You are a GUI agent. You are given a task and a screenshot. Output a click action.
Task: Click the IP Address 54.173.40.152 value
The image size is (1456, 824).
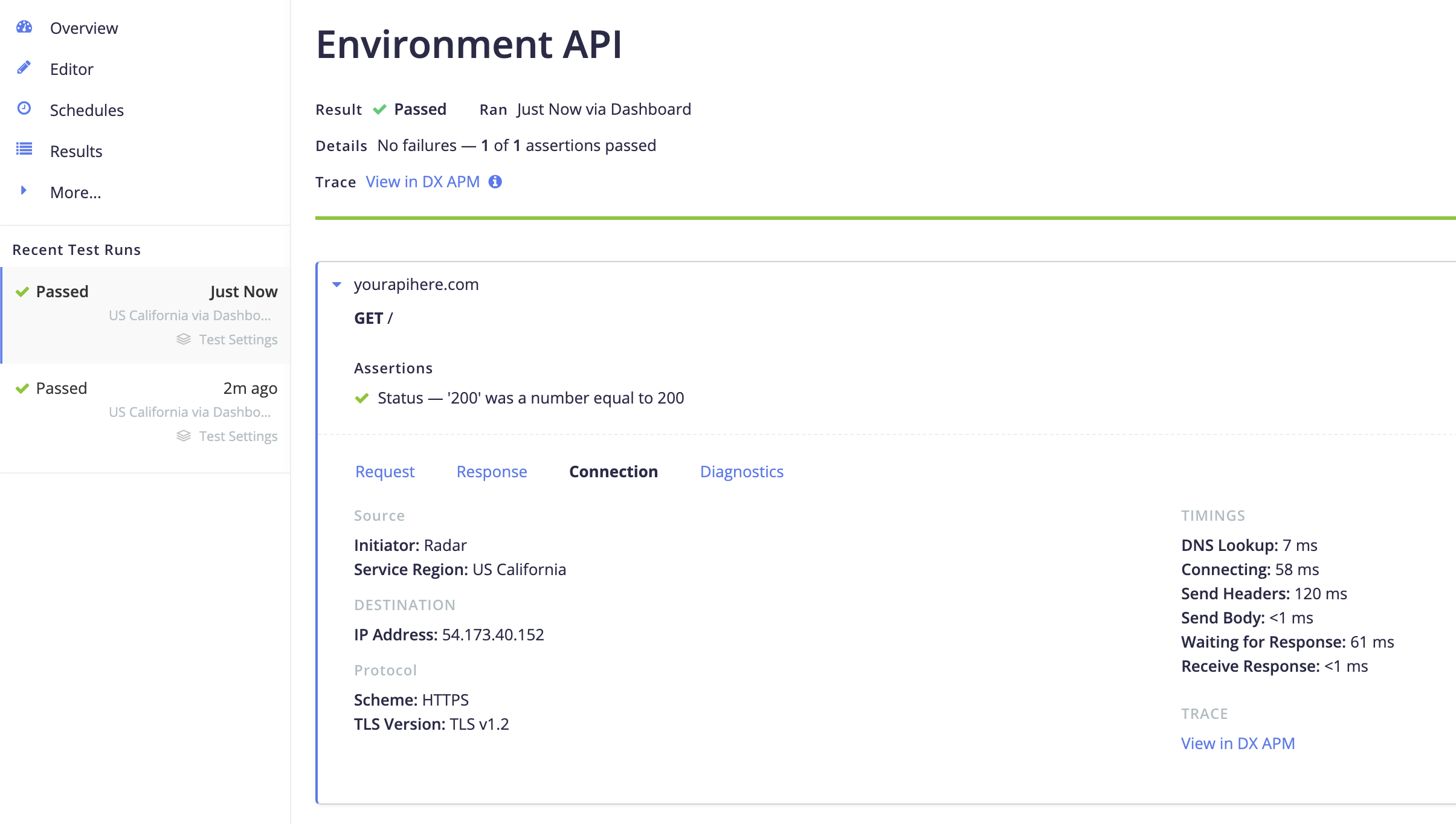click(x=493, y=635)
